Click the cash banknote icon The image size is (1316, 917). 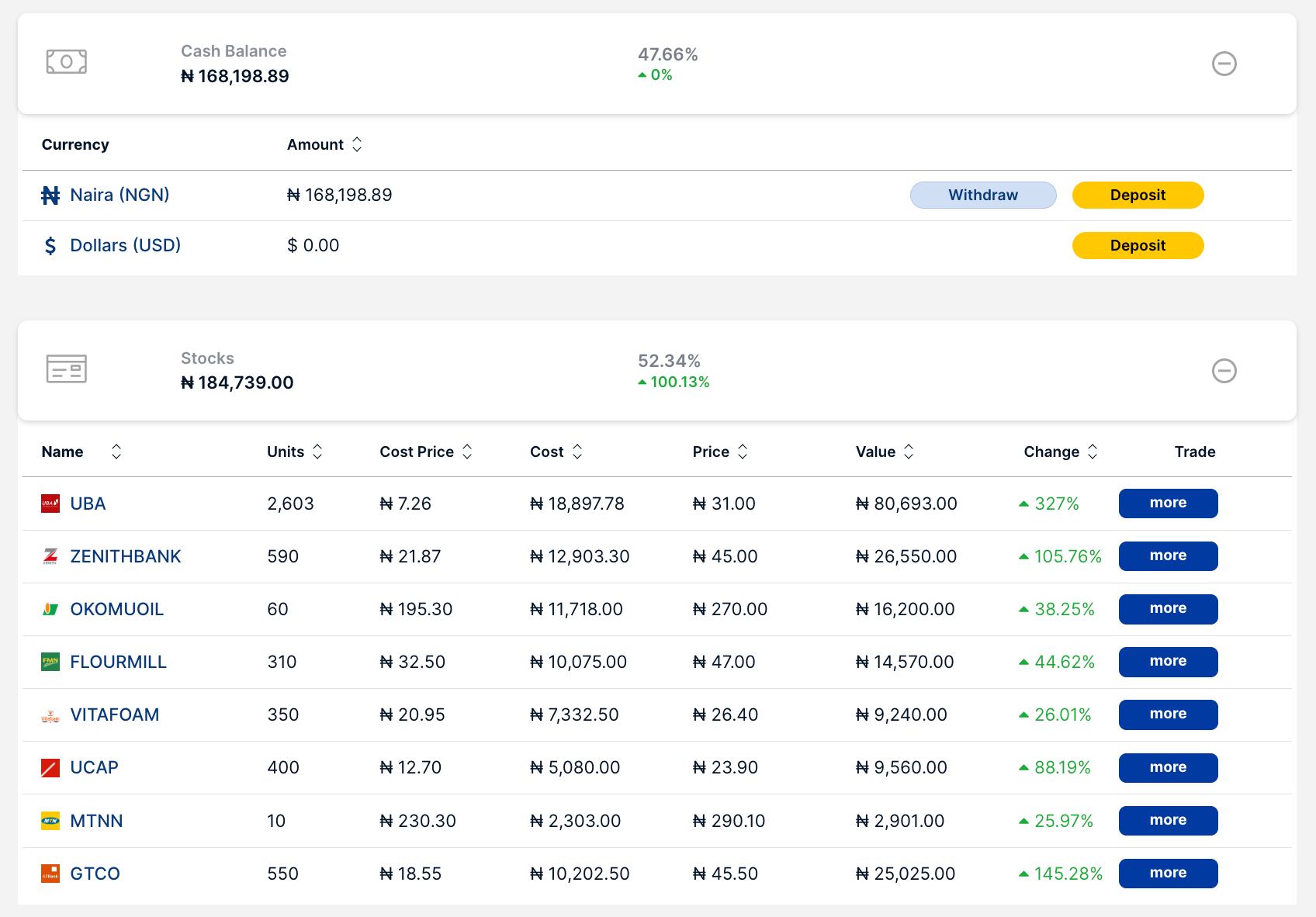tap(66, 61)
